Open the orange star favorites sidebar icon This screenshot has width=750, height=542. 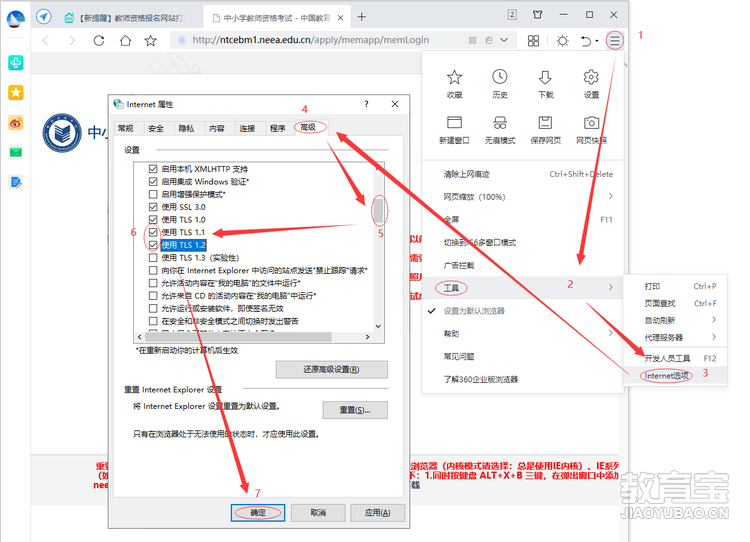point(16,92)
